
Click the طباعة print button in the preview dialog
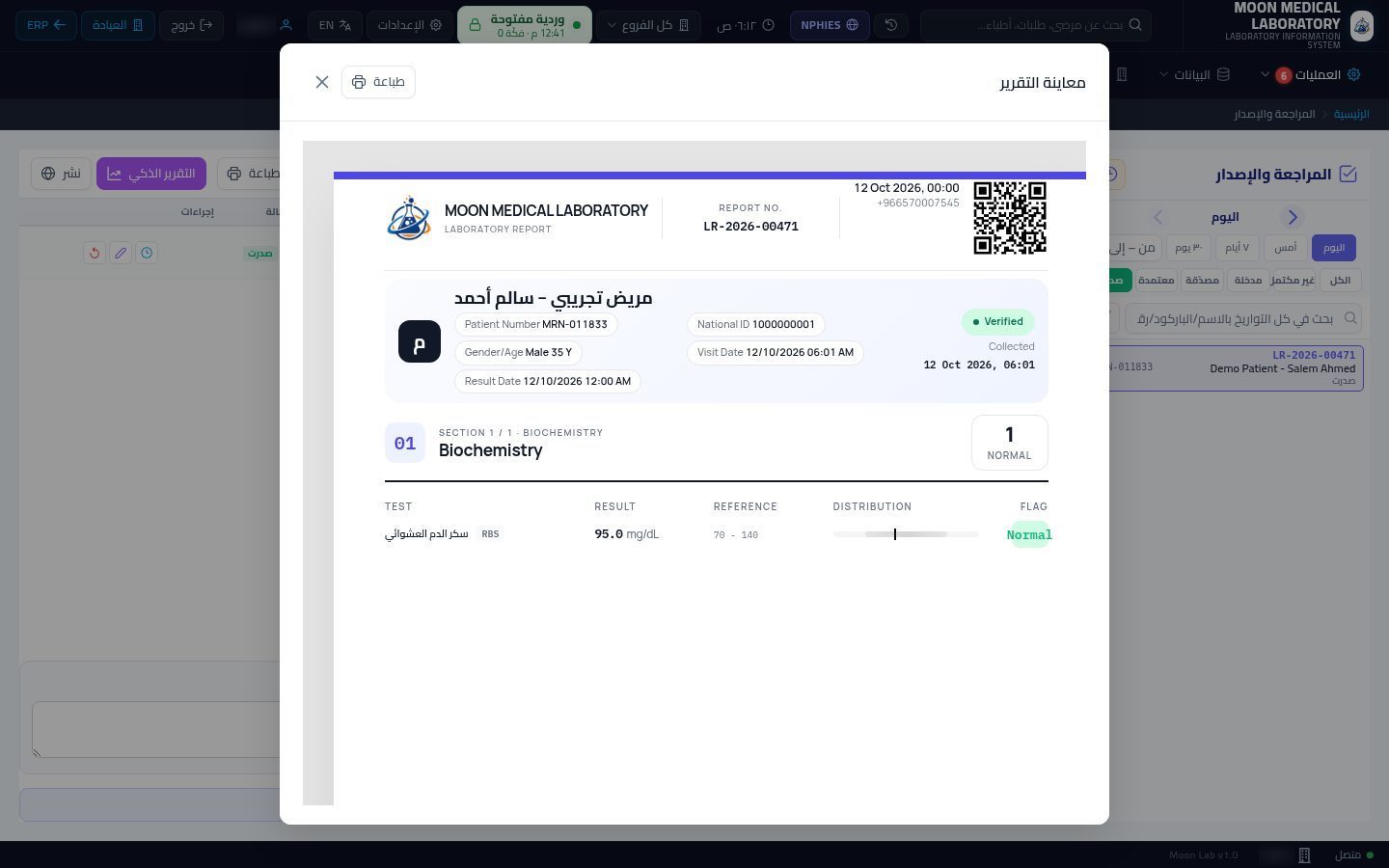point(378,82)
